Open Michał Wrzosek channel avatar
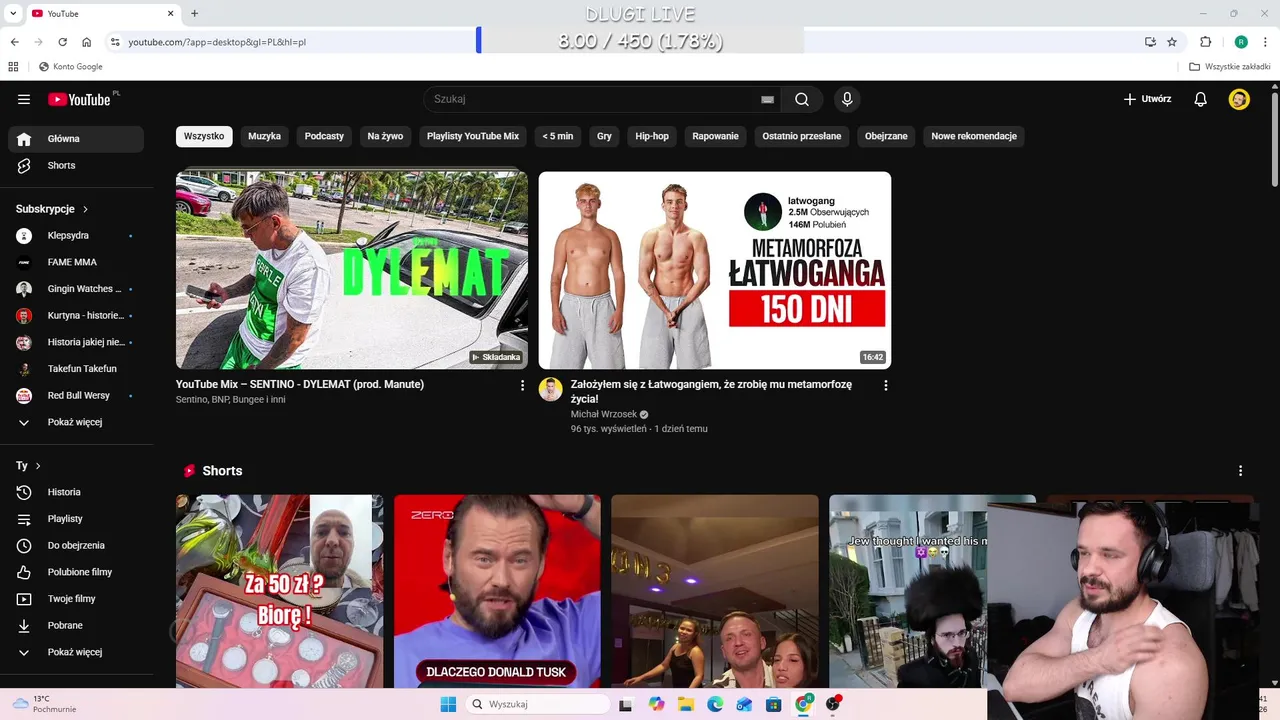This screenshot has height=720, width=1280. pyautogui.click(x=551, y=389)
